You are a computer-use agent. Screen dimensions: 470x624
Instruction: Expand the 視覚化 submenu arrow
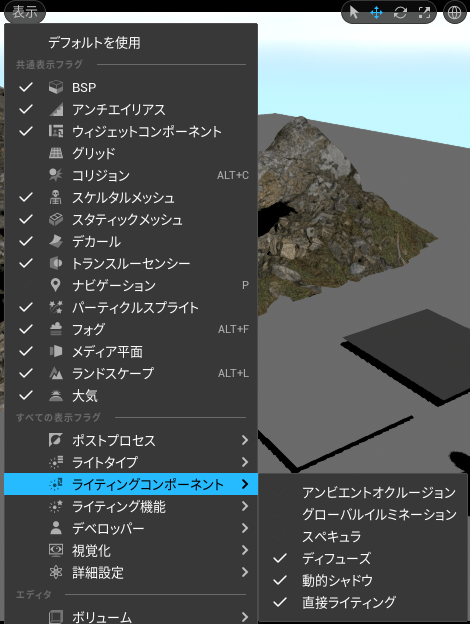245,550
